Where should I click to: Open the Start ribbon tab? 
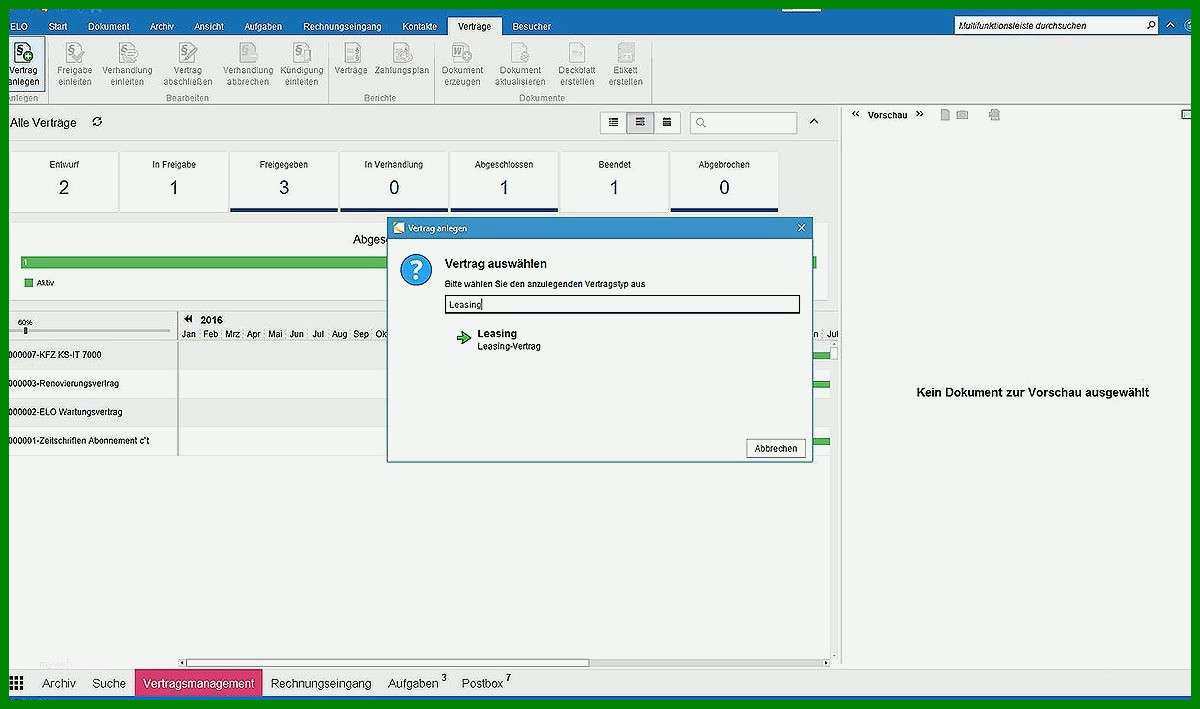pos(58,26)
